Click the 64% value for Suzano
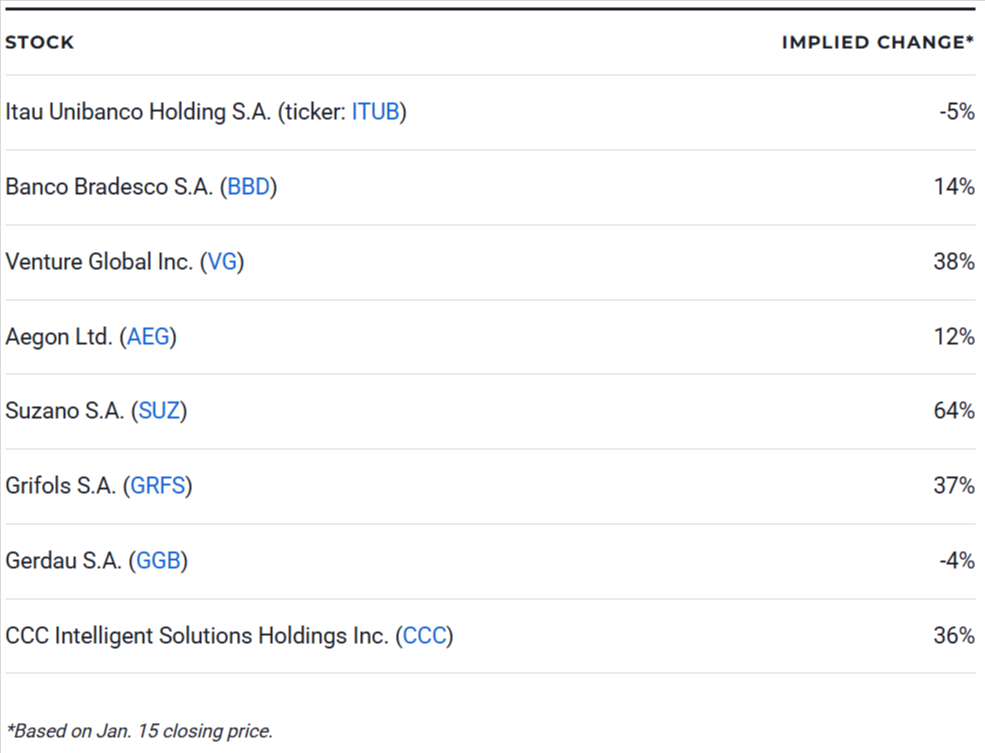 (x=954, y=411)
